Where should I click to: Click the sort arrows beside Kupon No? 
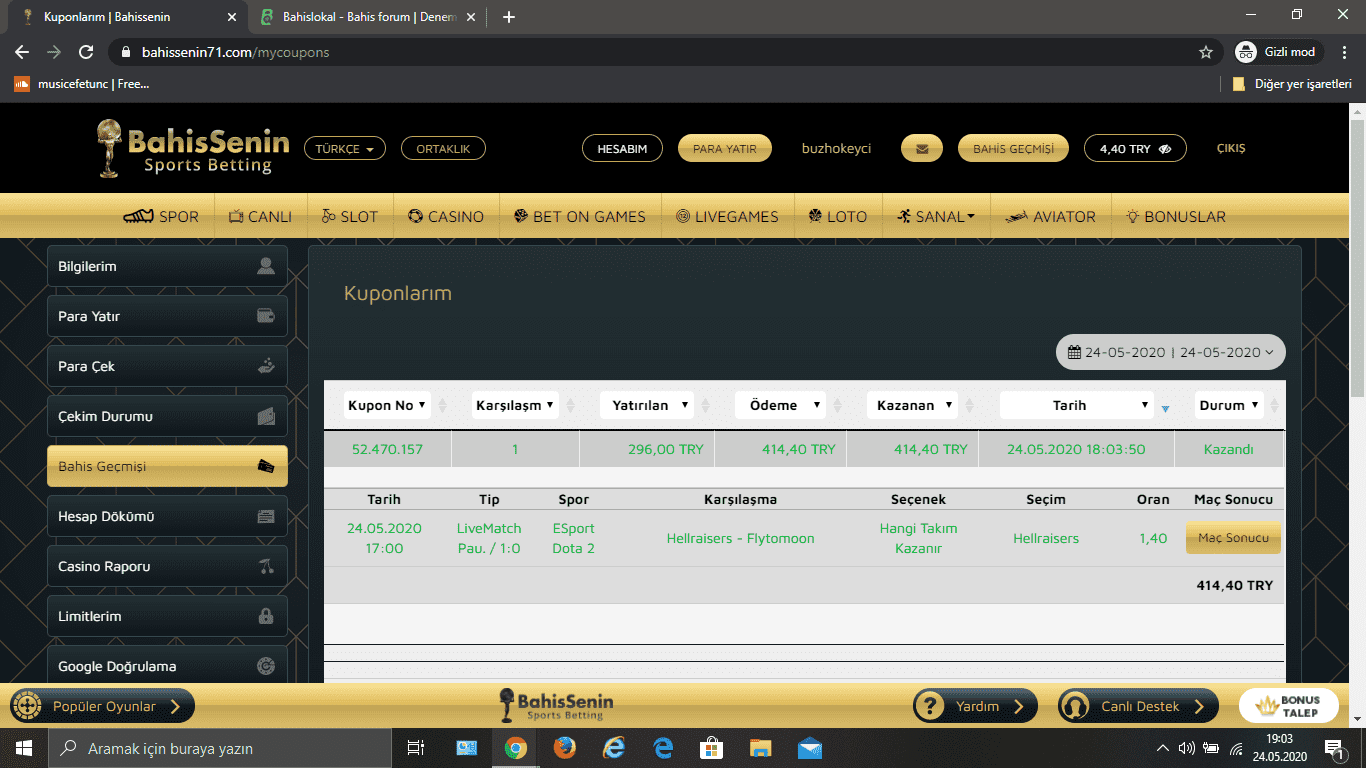[442, 406]
